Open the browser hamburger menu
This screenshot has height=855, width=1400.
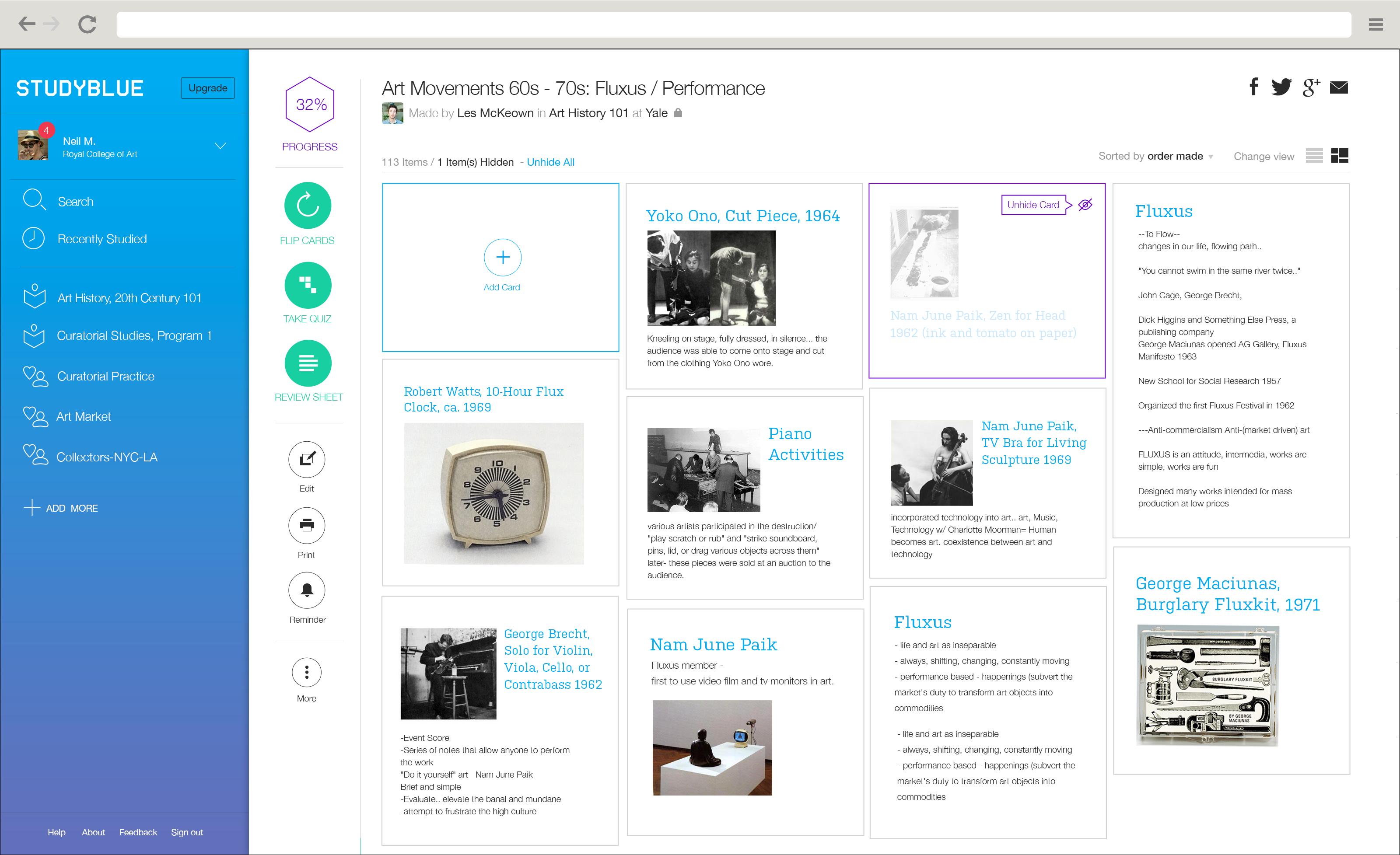coord(1375,24)
